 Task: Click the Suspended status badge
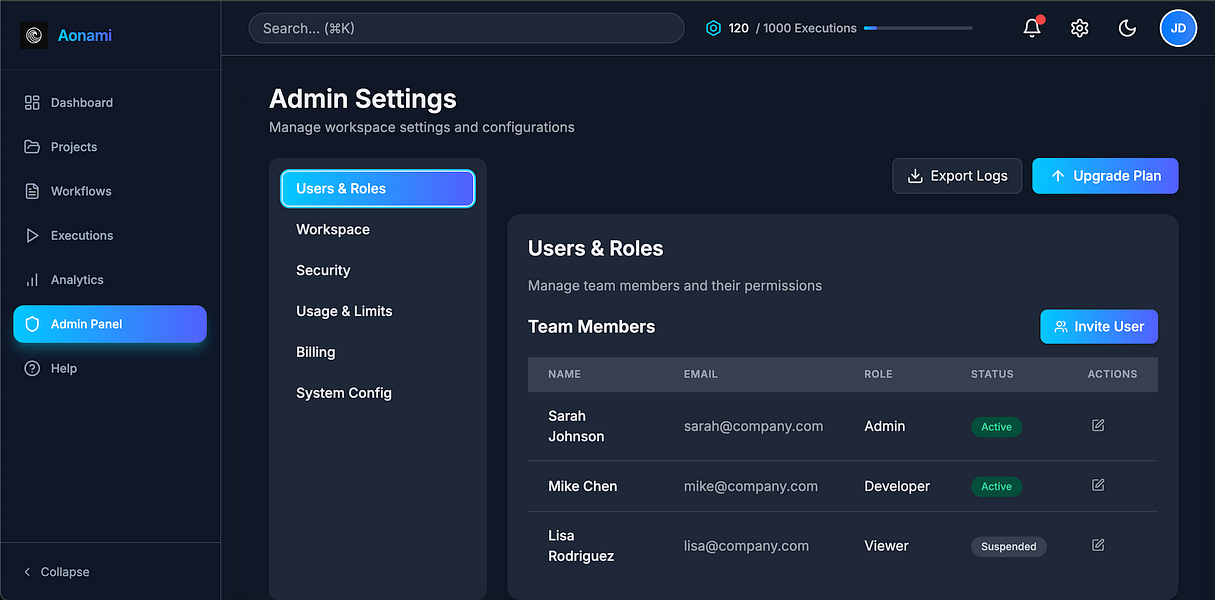[1009, 547]
